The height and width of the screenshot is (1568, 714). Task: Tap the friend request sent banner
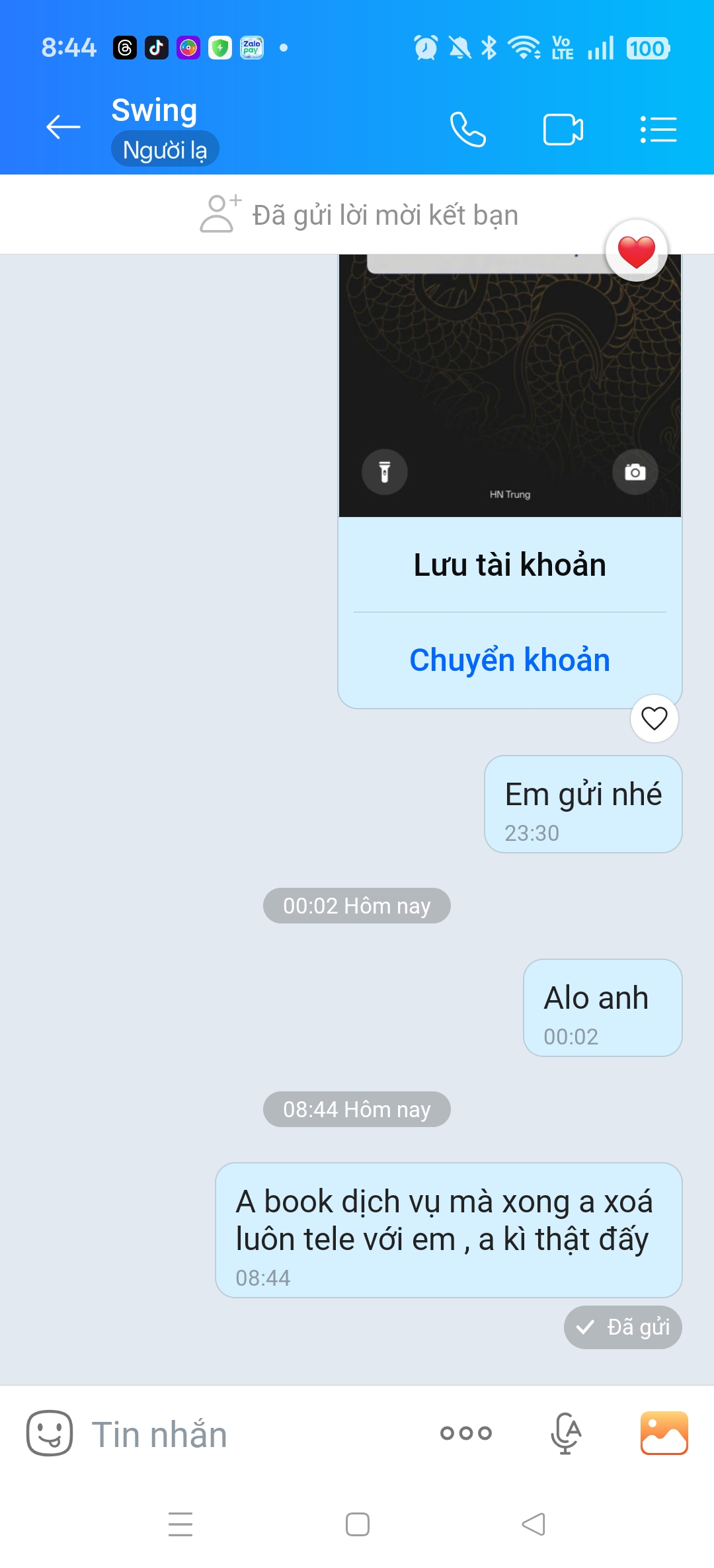tap(357, 215)
